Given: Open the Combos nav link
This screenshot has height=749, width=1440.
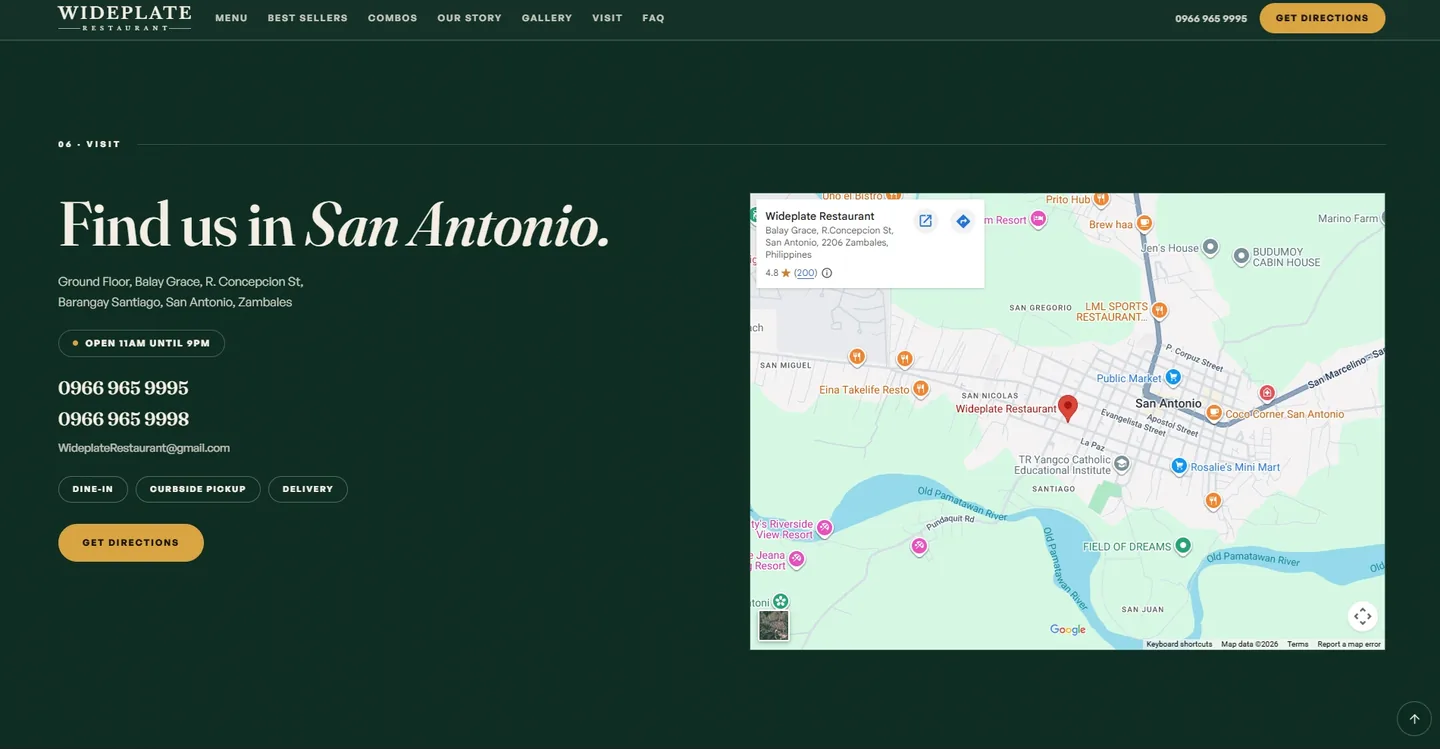Looking at the screenshot, I should (x=392, y=18).
